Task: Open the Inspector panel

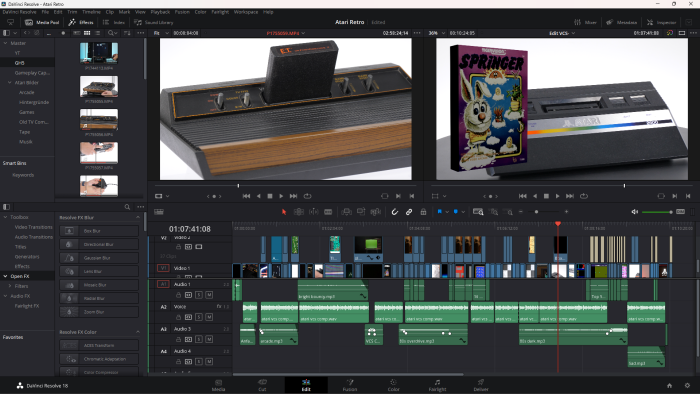Action: (661, 22)
